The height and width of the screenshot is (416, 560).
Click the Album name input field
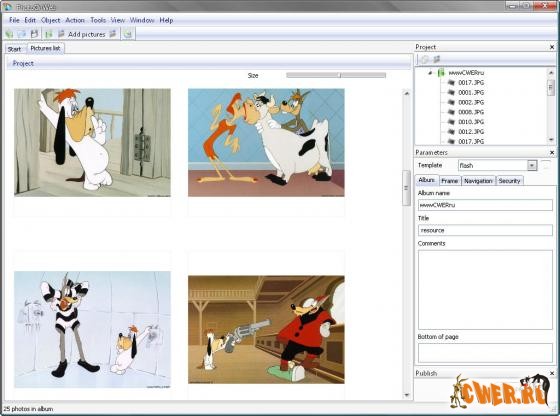tap(485, 205)
